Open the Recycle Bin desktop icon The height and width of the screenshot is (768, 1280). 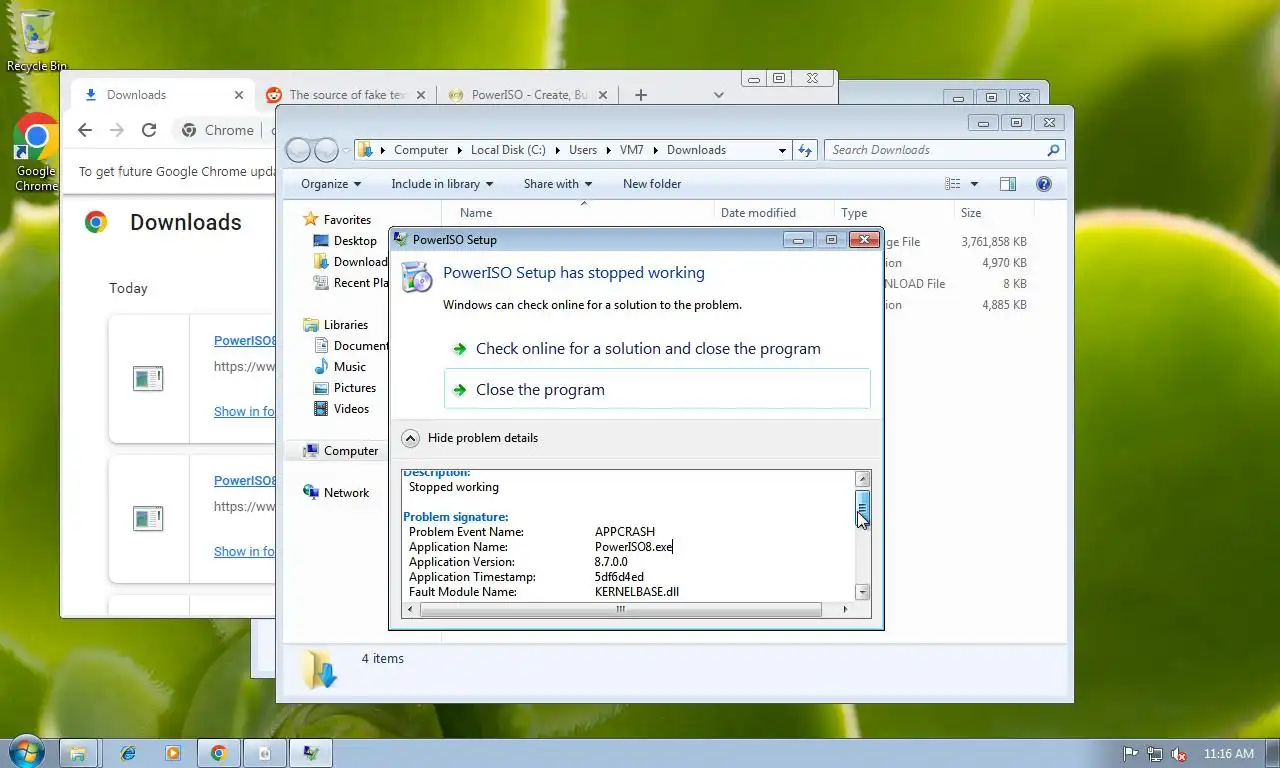[x=37, y=40]
